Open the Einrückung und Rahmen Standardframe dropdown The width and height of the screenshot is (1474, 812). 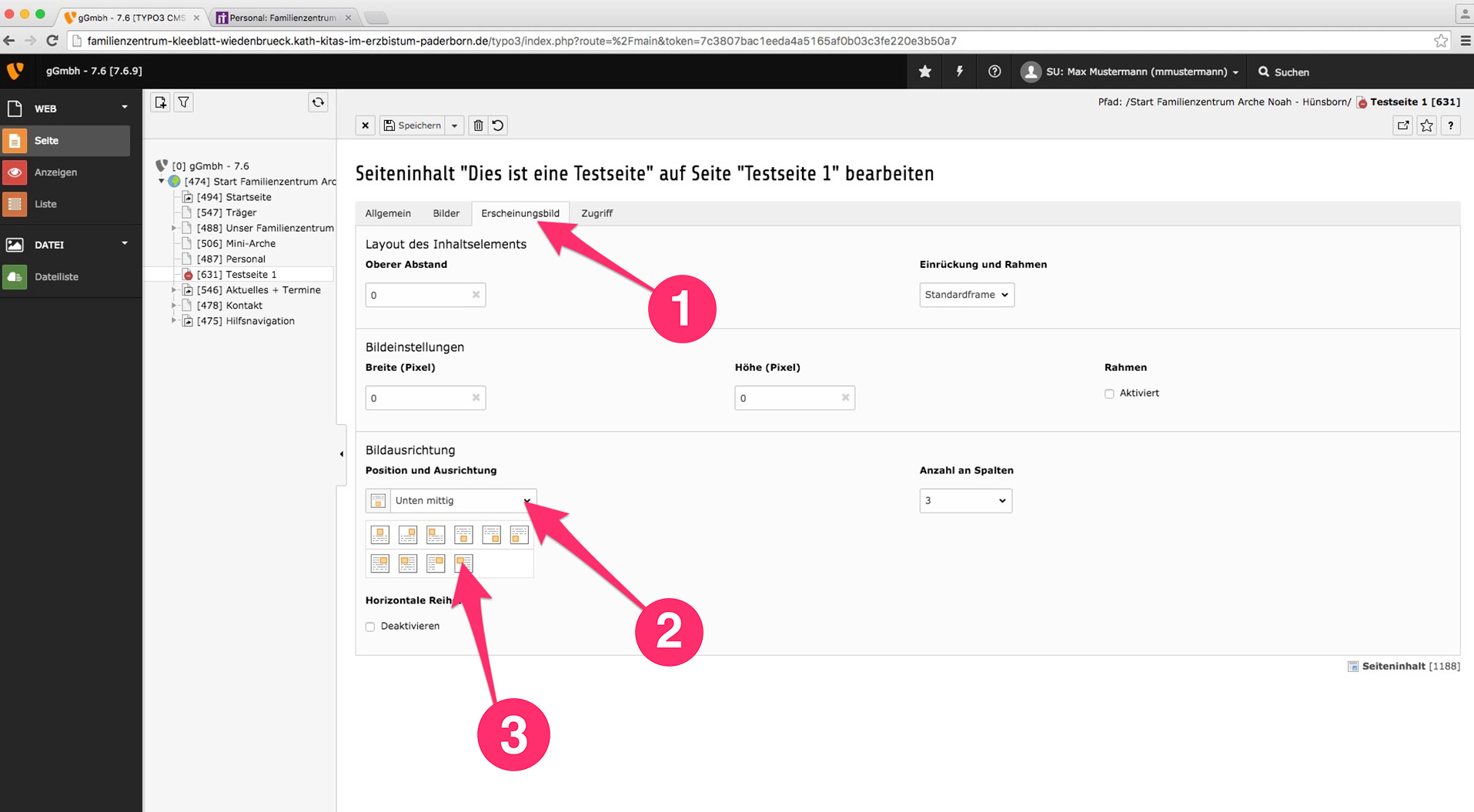click(966, 295)
